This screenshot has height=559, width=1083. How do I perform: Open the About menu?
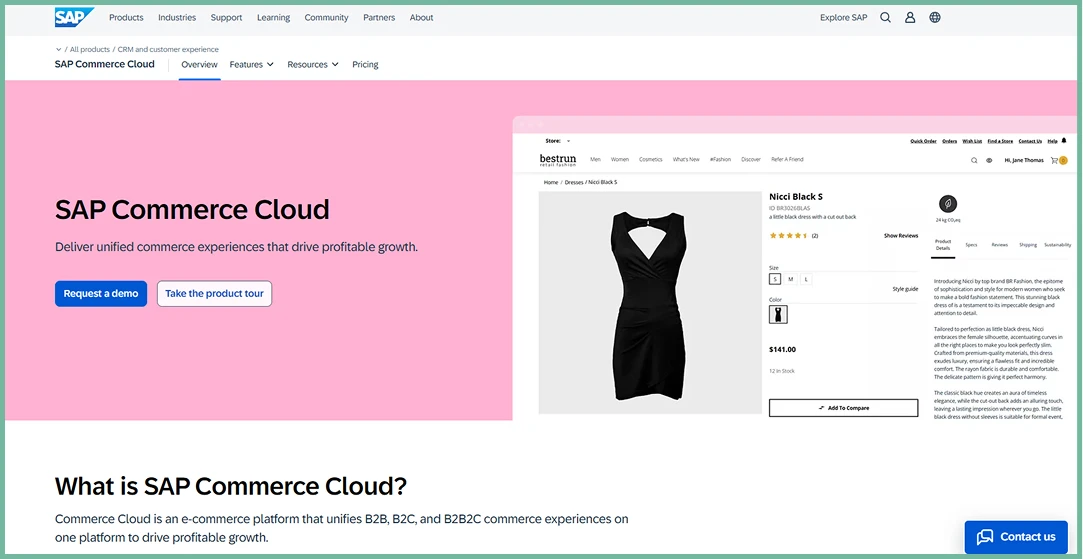pyautogui.click(x=421, y=18)
